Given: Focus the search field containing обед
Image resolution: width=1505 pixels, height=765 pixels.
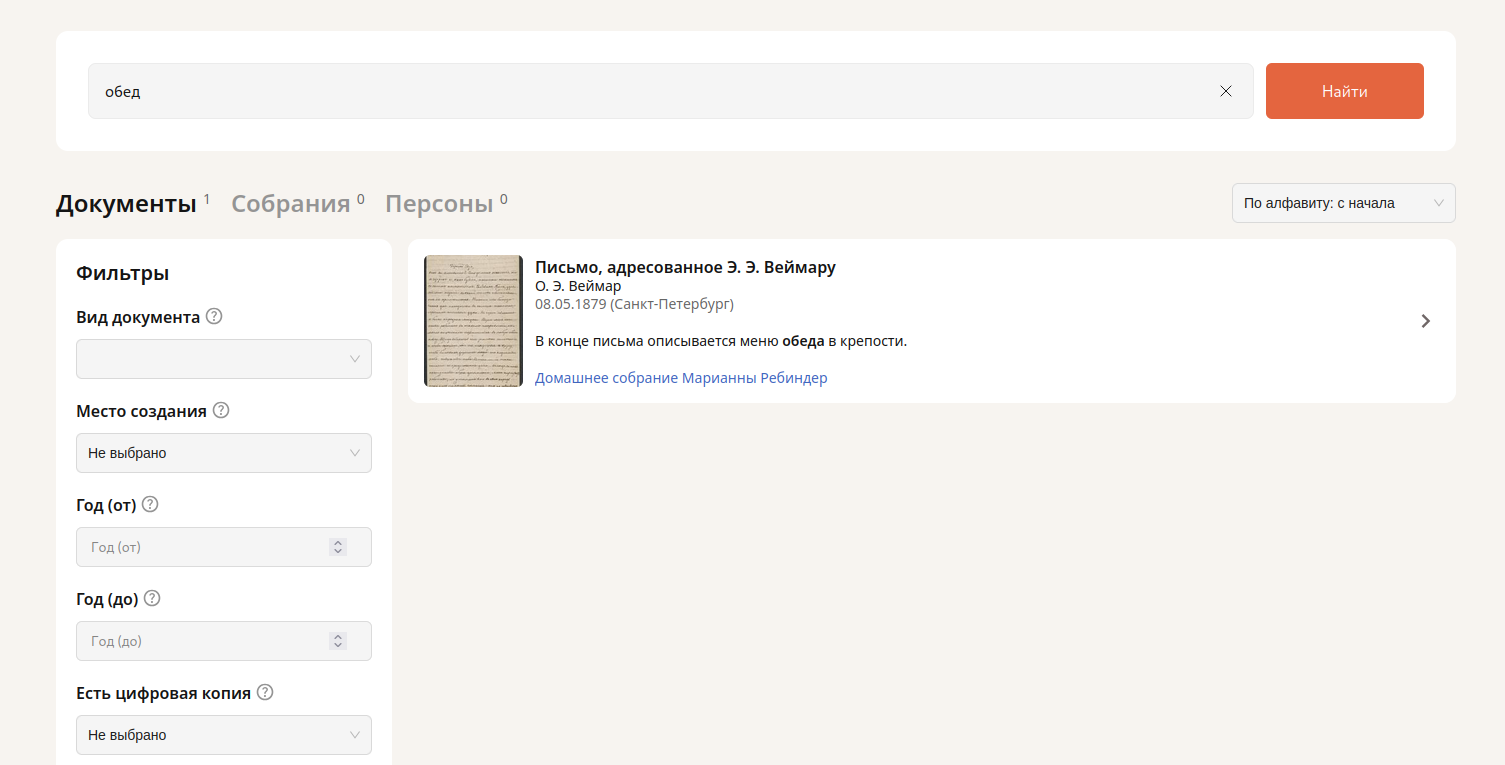Looking at the screenshot, I should tap(650, 91).
